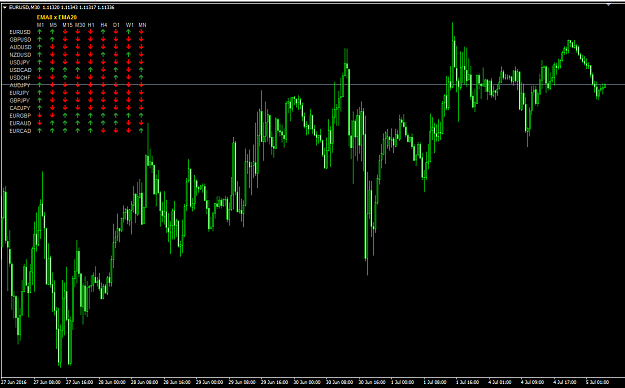Click the GBPUSD symbol label
The image size is (625, 388).
20,39
